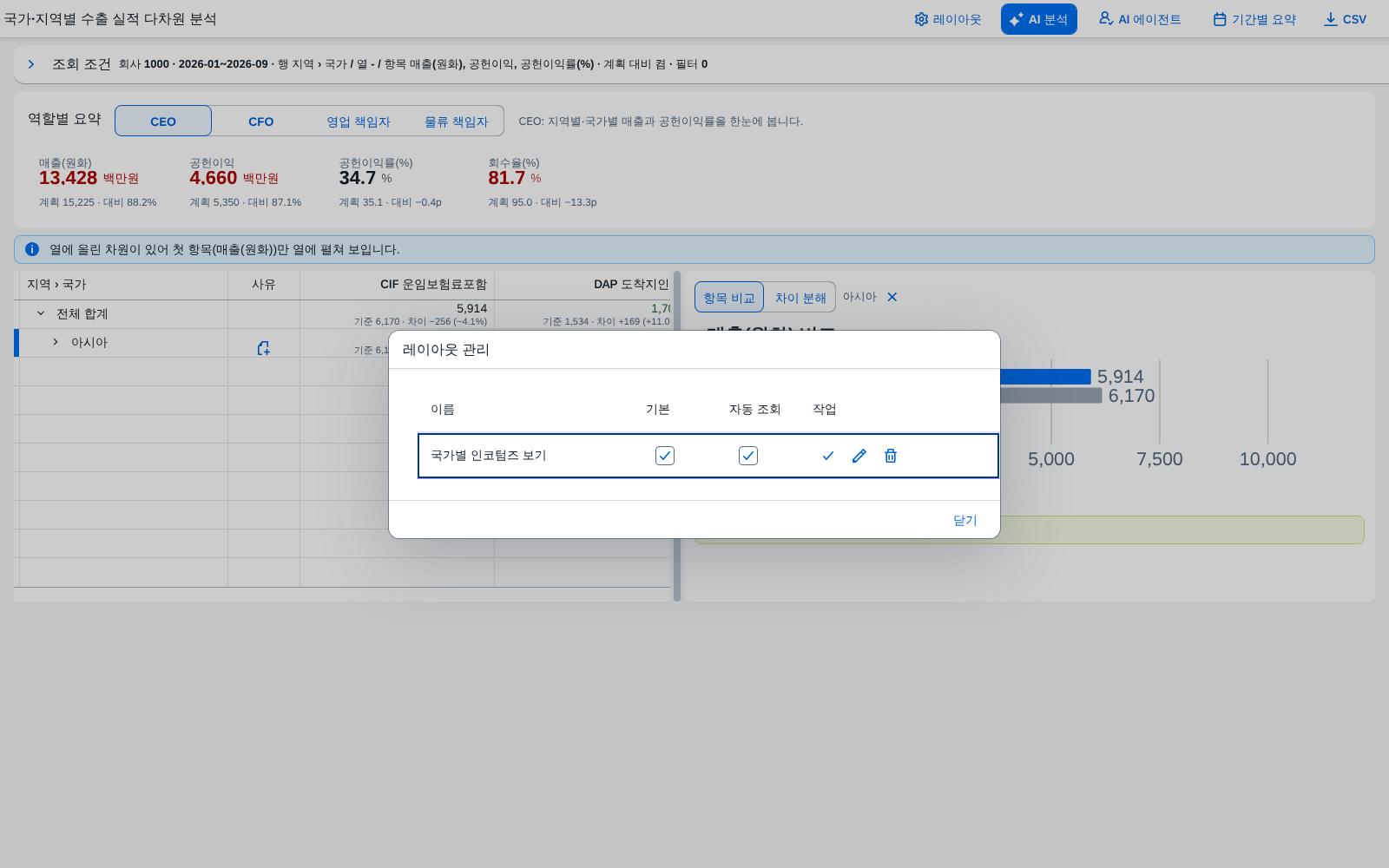Collapse the 전체 합계 row
This screenshot has height=868, width=1389.
point(40,313)
